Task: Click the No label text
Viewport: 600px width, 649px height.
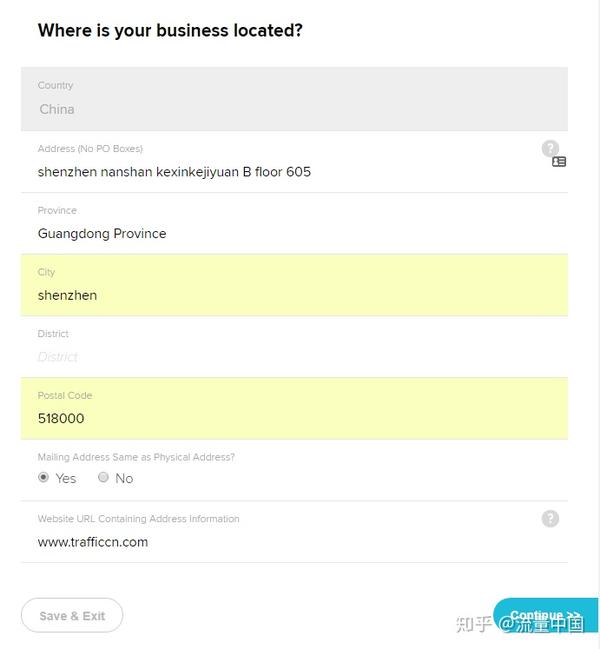Action: point(124,478)
